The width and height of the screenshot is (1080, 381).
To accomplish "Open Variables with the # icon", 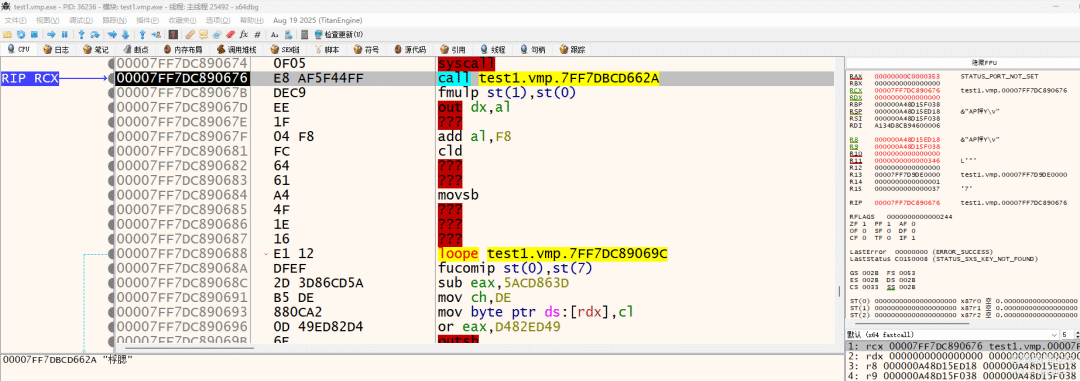I will 258,34.
